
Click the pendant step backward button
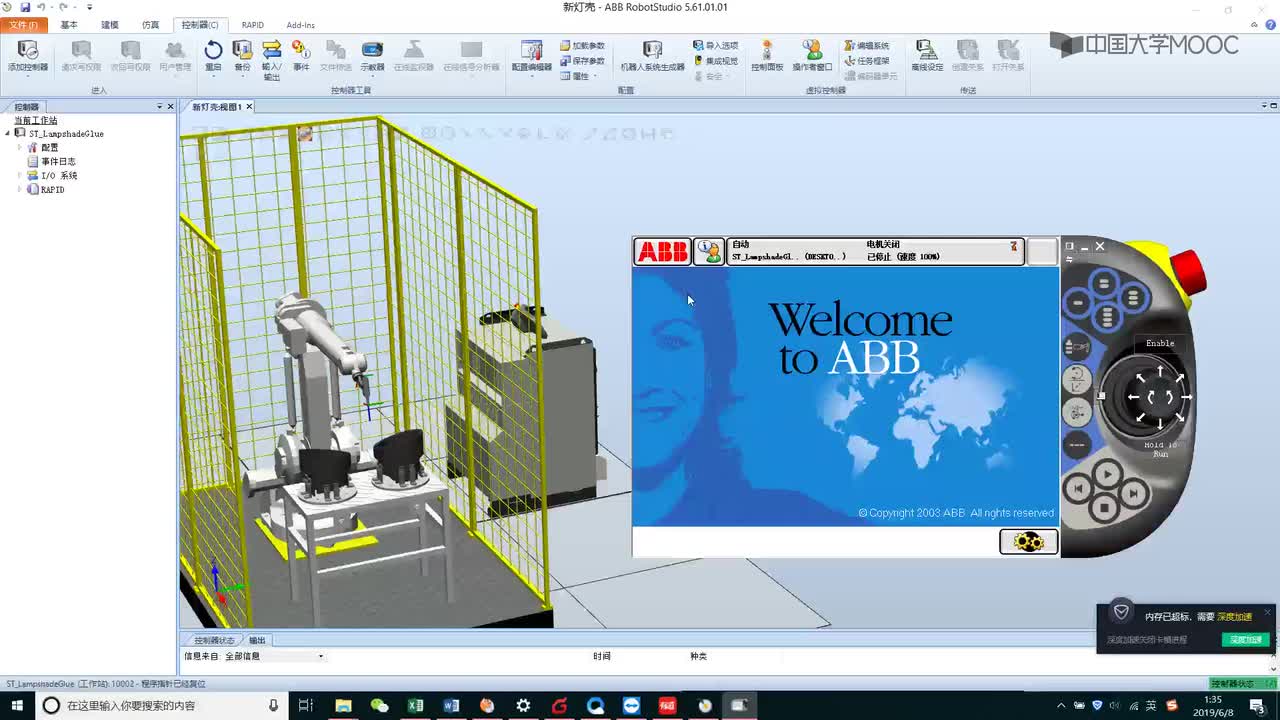pyautogui.click(x=1077, y=489)
